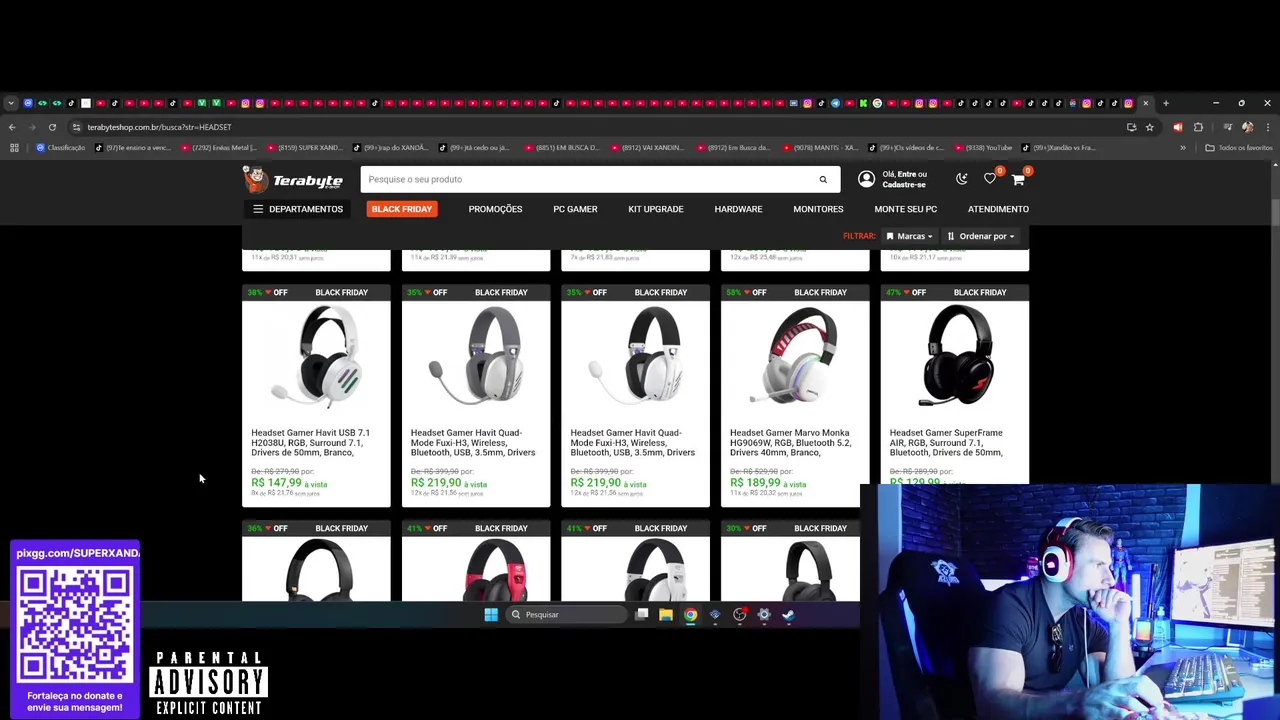Open the Atendimento menu
Viewport: 1280px width, 720px height.
tap(998, 209)
